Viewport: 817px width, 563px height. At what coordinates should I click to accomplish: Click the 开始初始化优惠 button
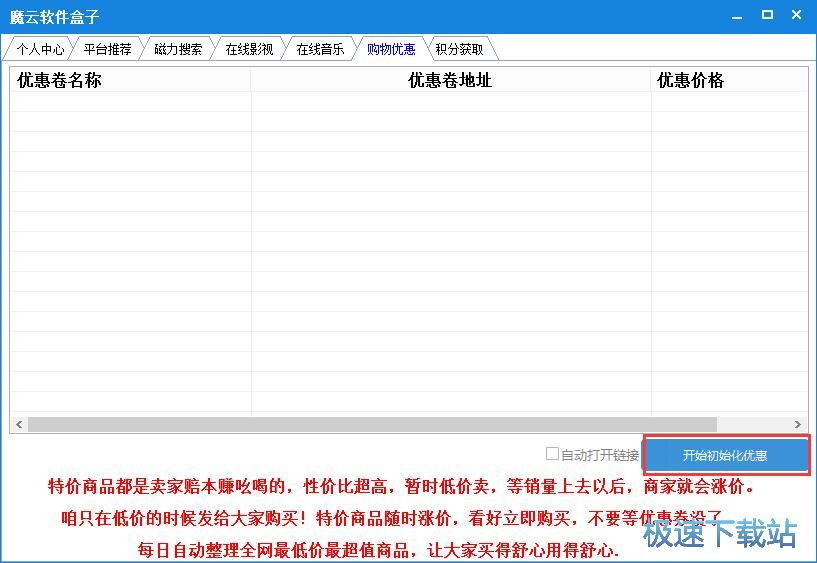(x=725, y=455)
